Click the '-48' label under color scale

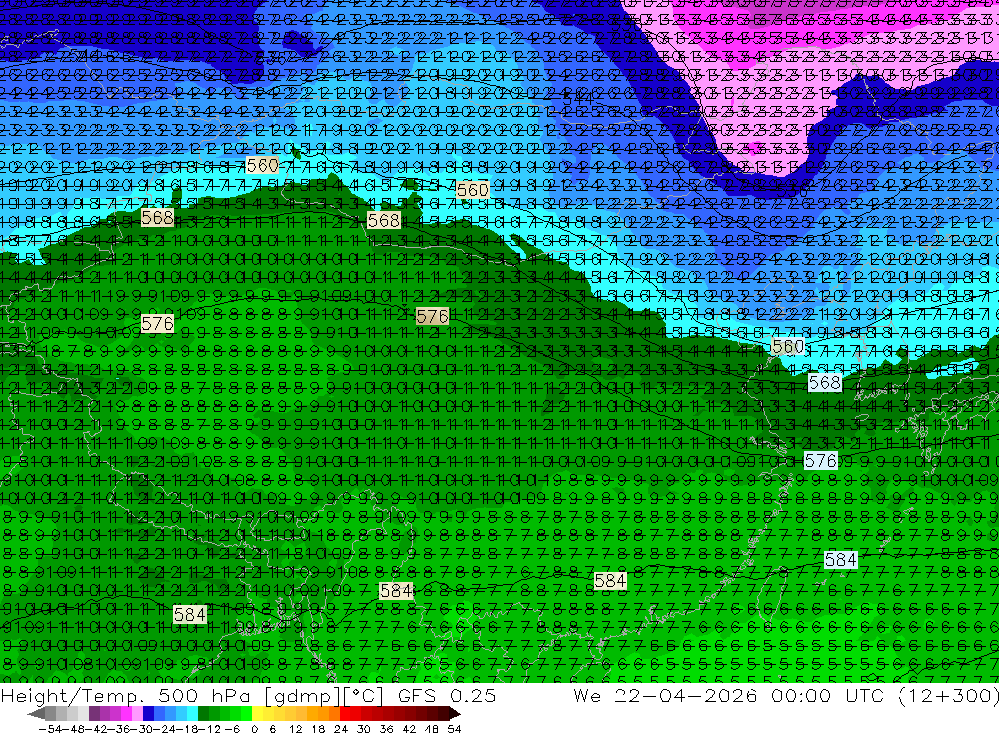click(x=74, y=729)
